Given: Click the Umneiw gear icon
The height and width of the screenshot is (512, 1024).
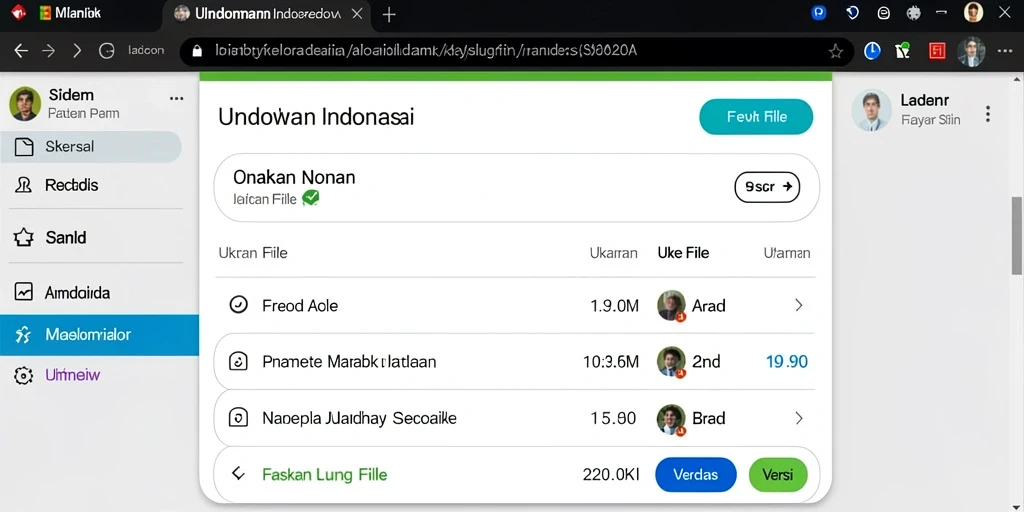Looking at the screenshot, I should (24, 376).
